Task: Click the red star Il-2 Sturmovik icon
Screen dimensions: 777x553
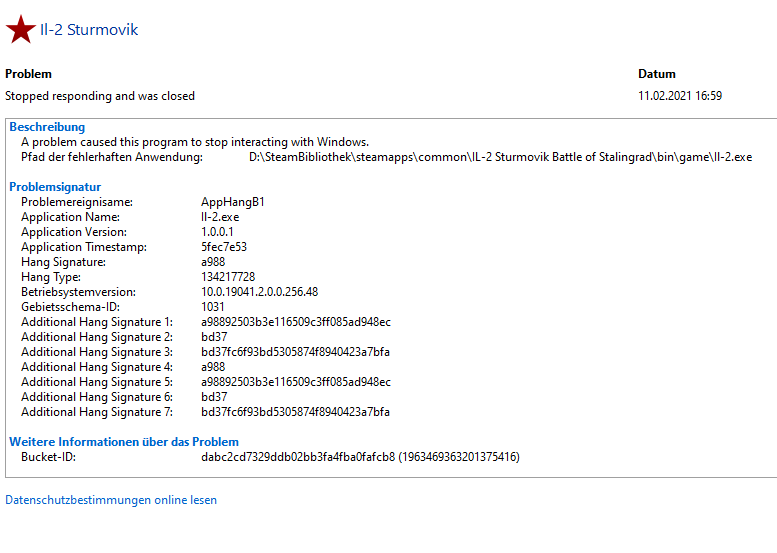Action: [x=21, y=29]
